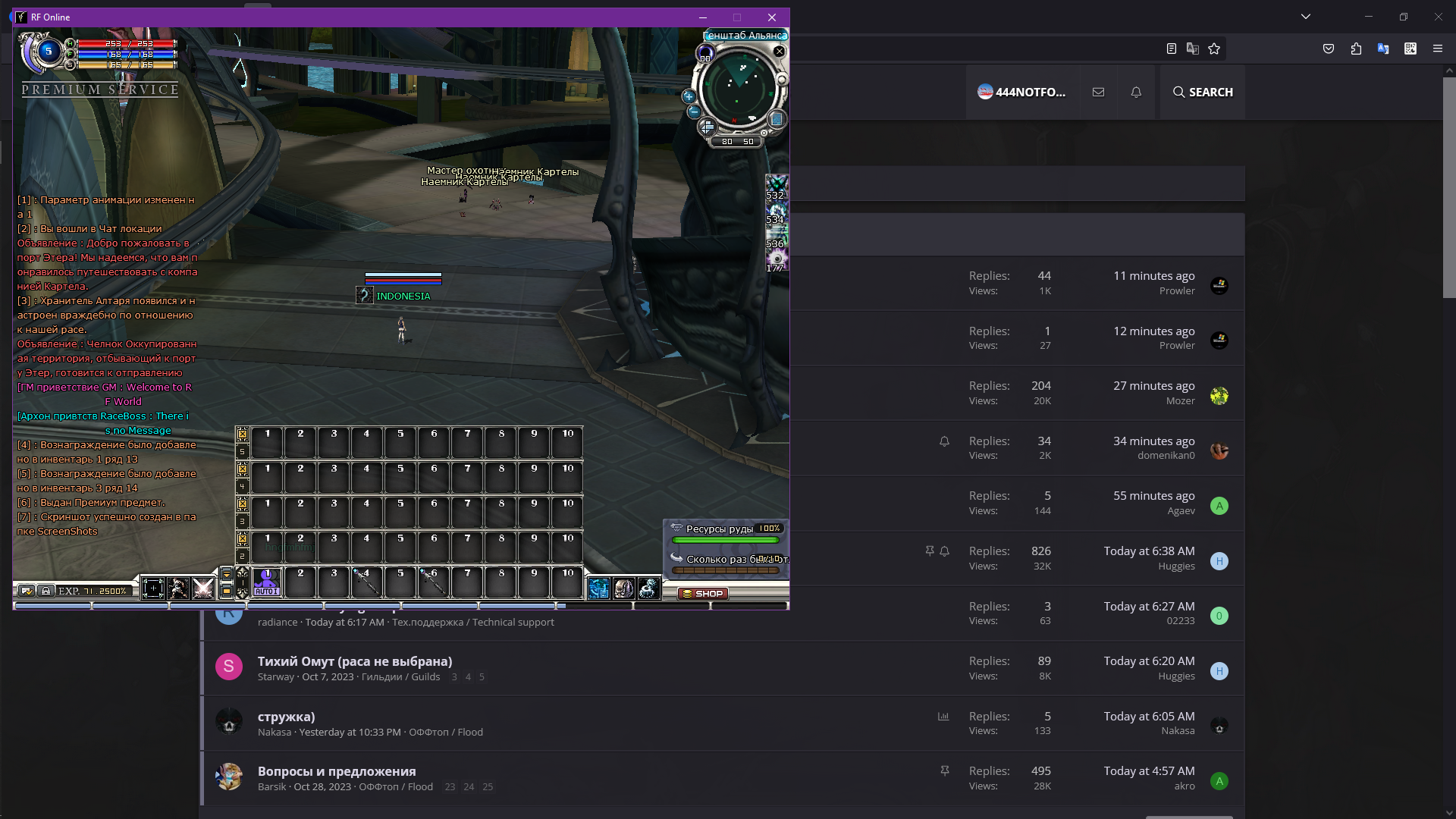The height and width of the screenshot is (819, 1456).
Task: Click the buff icon labeled 532
Action: click(x=777, y=187)
